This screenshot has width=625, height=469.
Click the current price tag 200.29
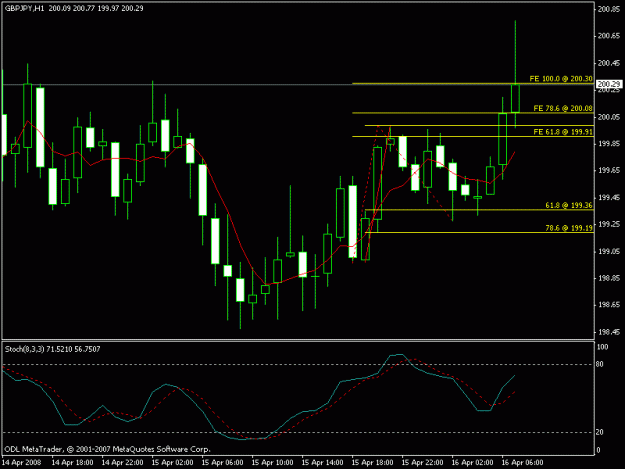point(609,84)
